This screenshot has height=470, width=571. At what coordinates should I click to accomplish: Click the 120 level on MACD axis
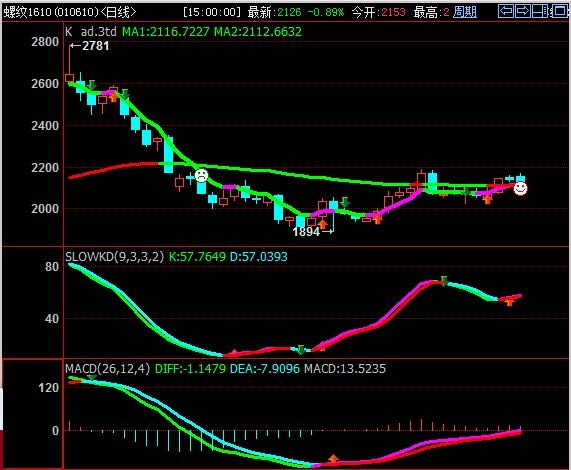pos(49,388)
